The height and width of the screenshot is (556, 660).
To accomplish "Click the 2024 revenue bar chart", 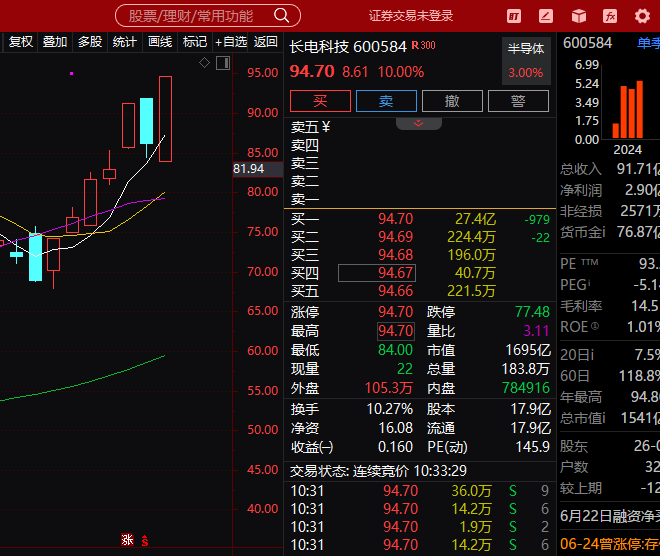I will [628, 109].
